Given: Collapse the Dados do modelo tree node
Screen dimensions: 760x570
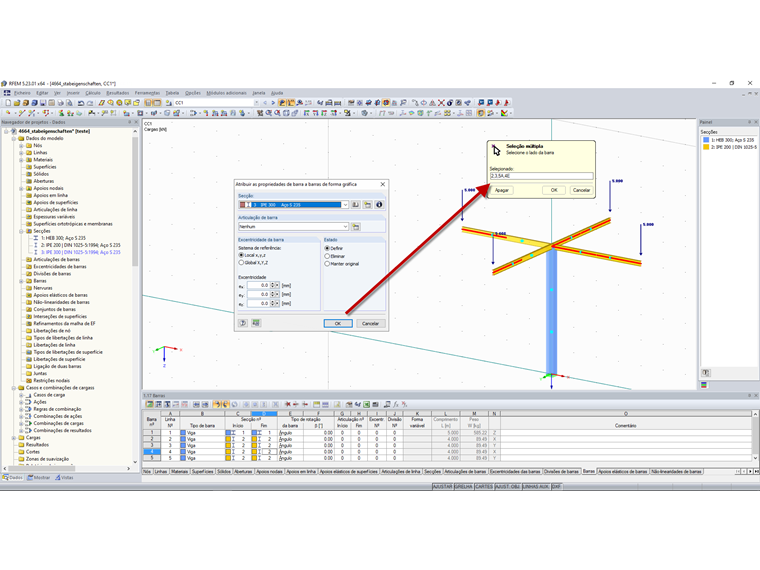Looking at the screenshot, I should coord(14,139).
